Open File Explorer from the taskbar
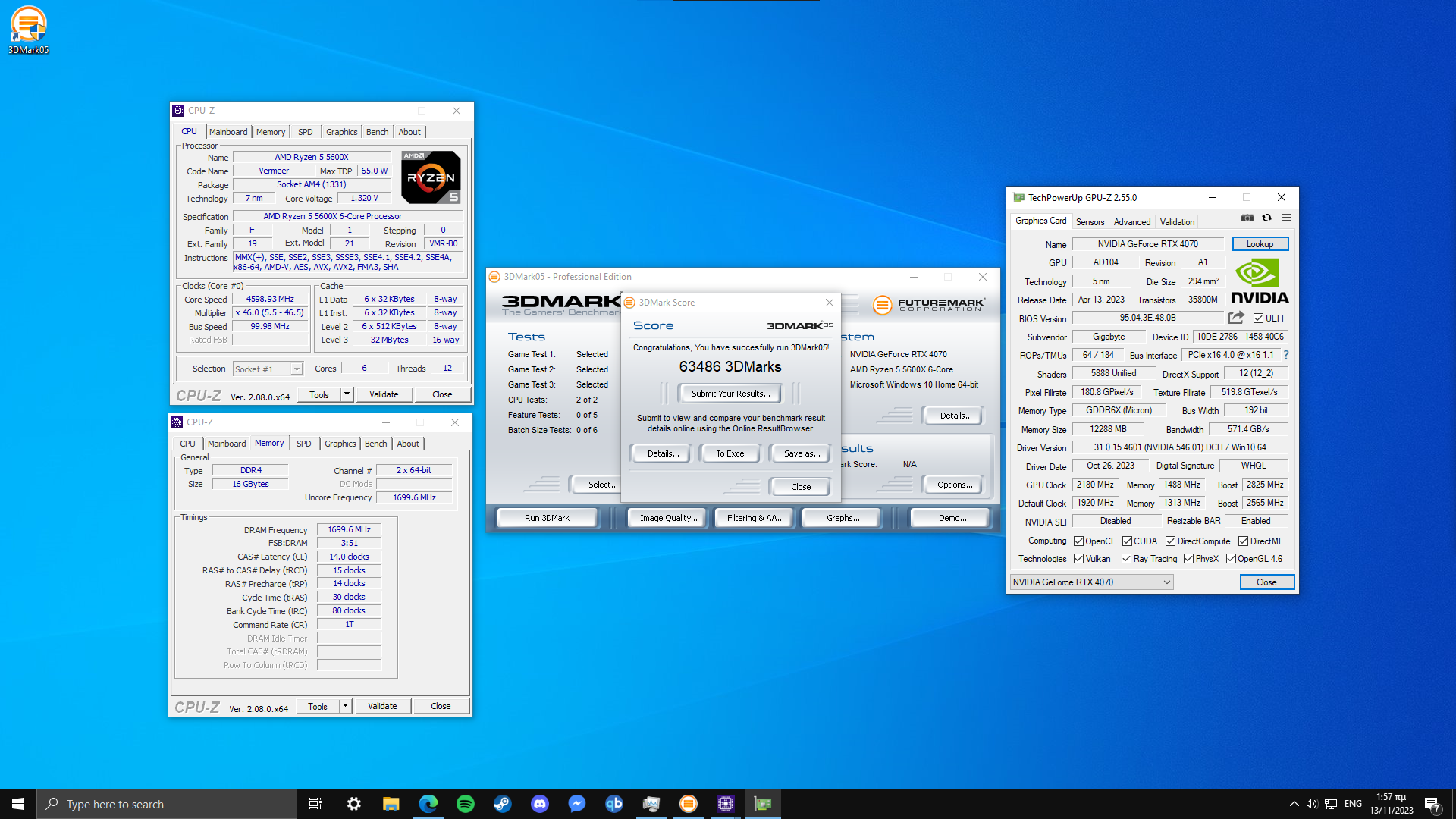Viewport: 1456px width, 819px height. [391, 804]
